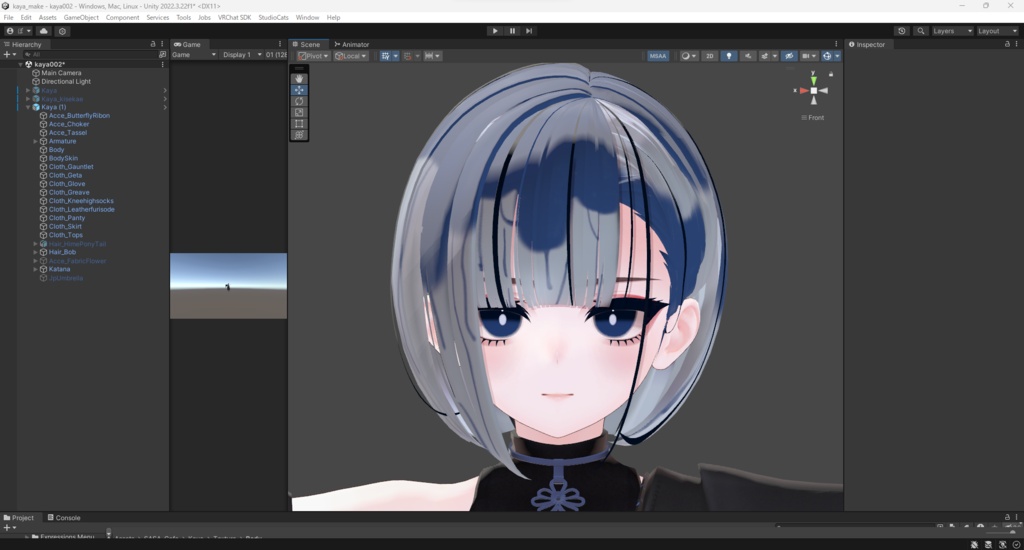Open the version control hexagon icon
The height and width of the screenshot is (550, 1024).
pyautogui.click(x=62, y=31)
